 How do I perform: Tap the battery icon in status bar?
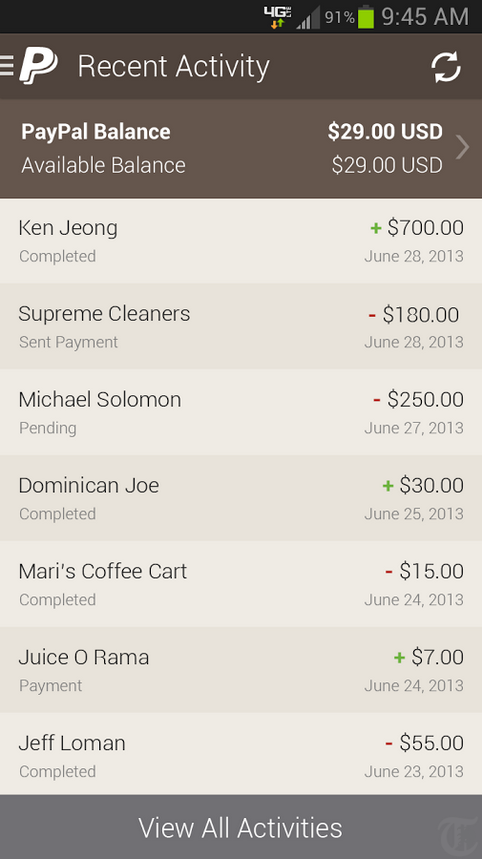point(366,16)
